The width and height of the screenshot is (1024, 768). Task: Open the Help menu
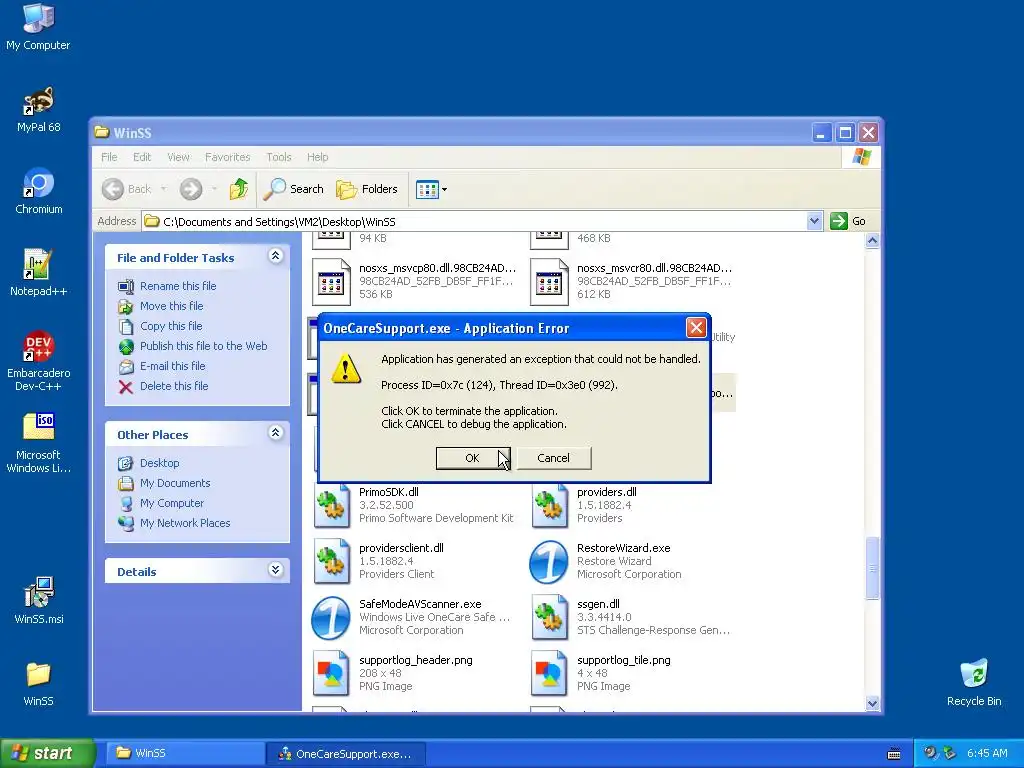point(317,157)
